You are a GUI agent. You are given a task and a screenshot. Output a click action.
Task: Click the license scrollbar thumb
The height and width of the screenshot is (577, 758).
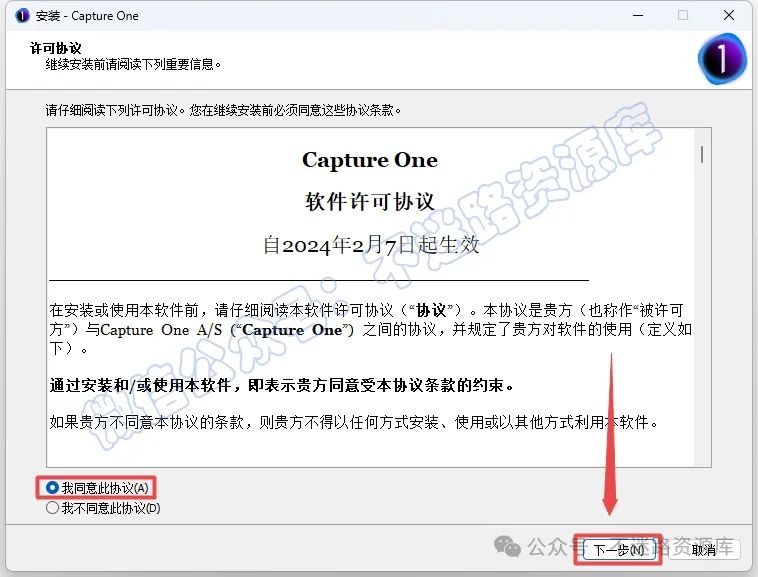coord(702,155)
